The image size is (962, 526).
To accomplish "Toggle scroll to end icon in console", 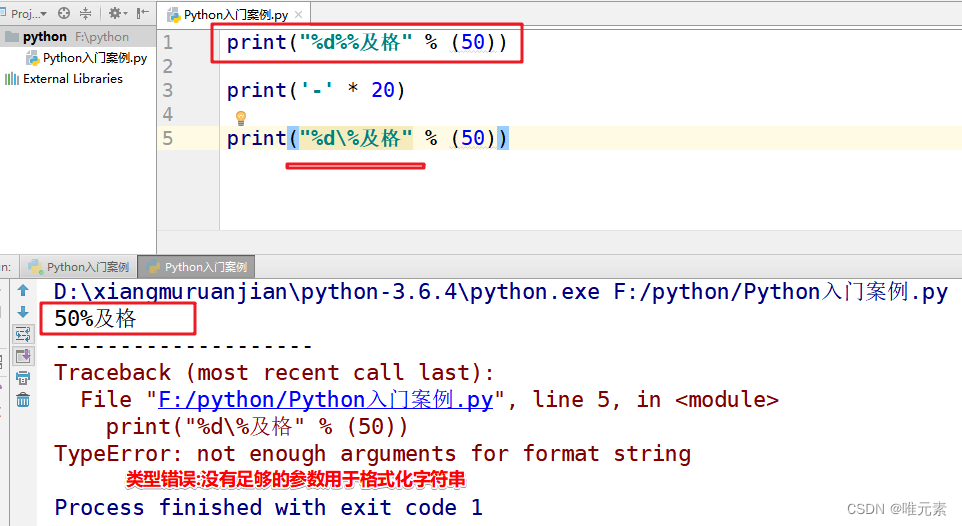I will [23, 356].
